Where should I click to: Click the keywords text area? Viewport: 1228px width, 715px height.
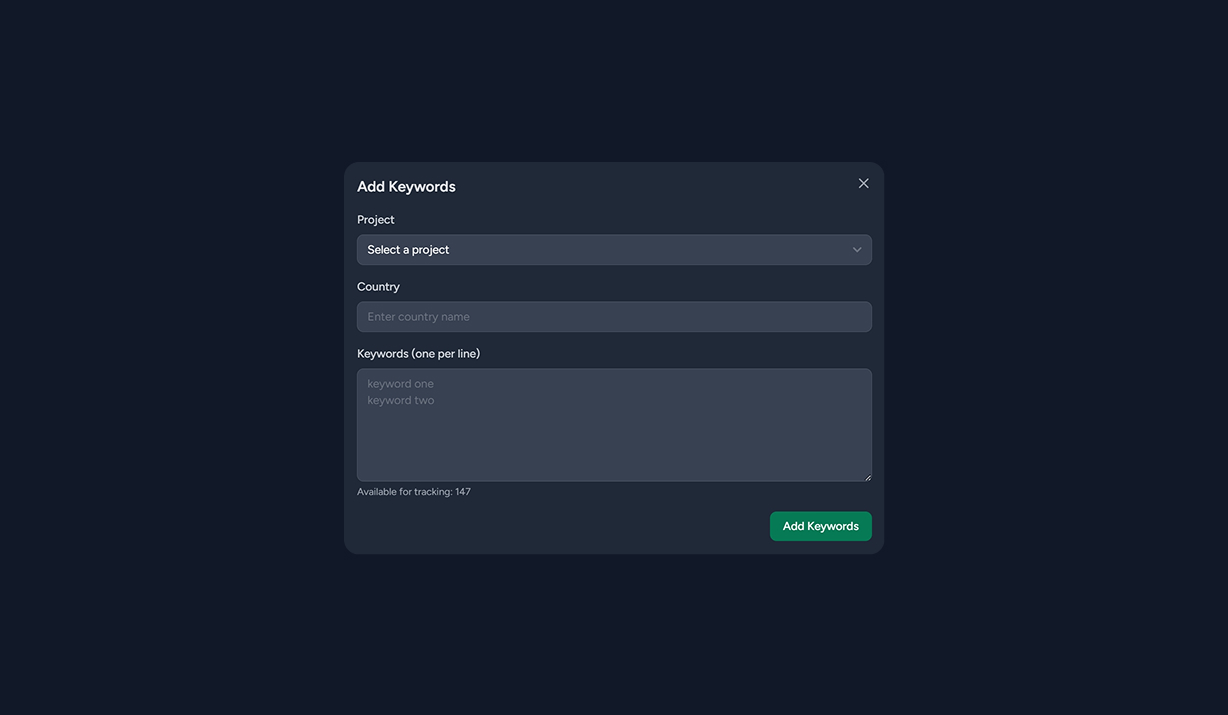click(614, 424)
